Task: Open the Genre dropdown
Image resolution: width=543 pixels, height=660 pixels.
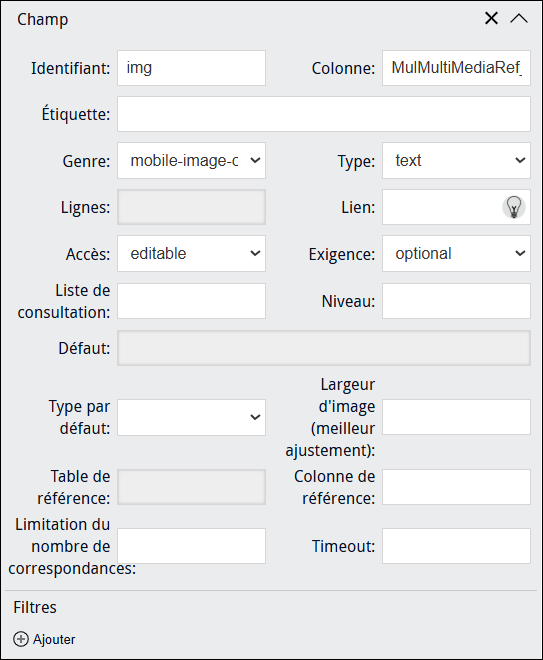Action: [192, 160]
